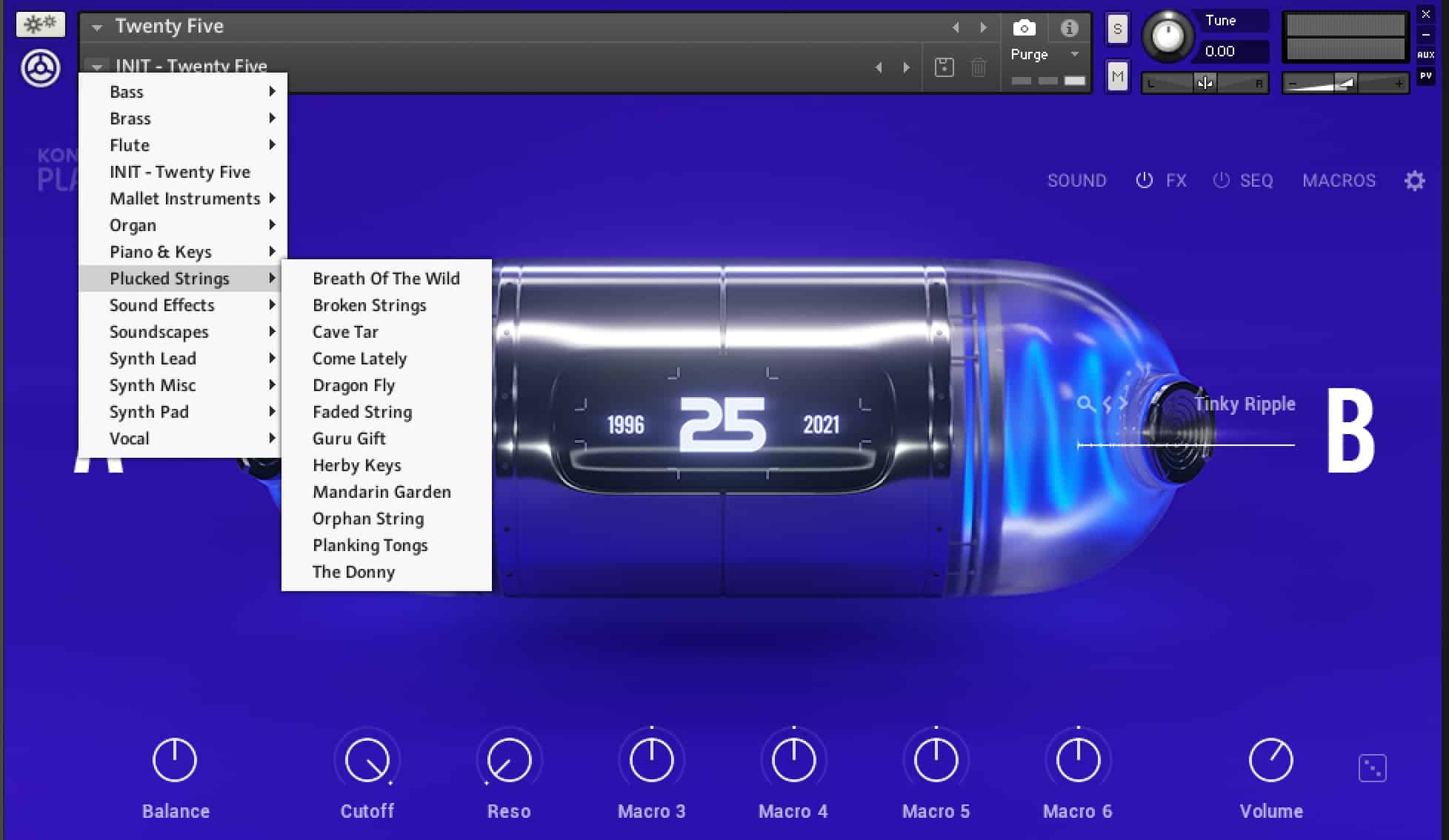Select the Dragon Fly preset

click(x=386, y=385)
